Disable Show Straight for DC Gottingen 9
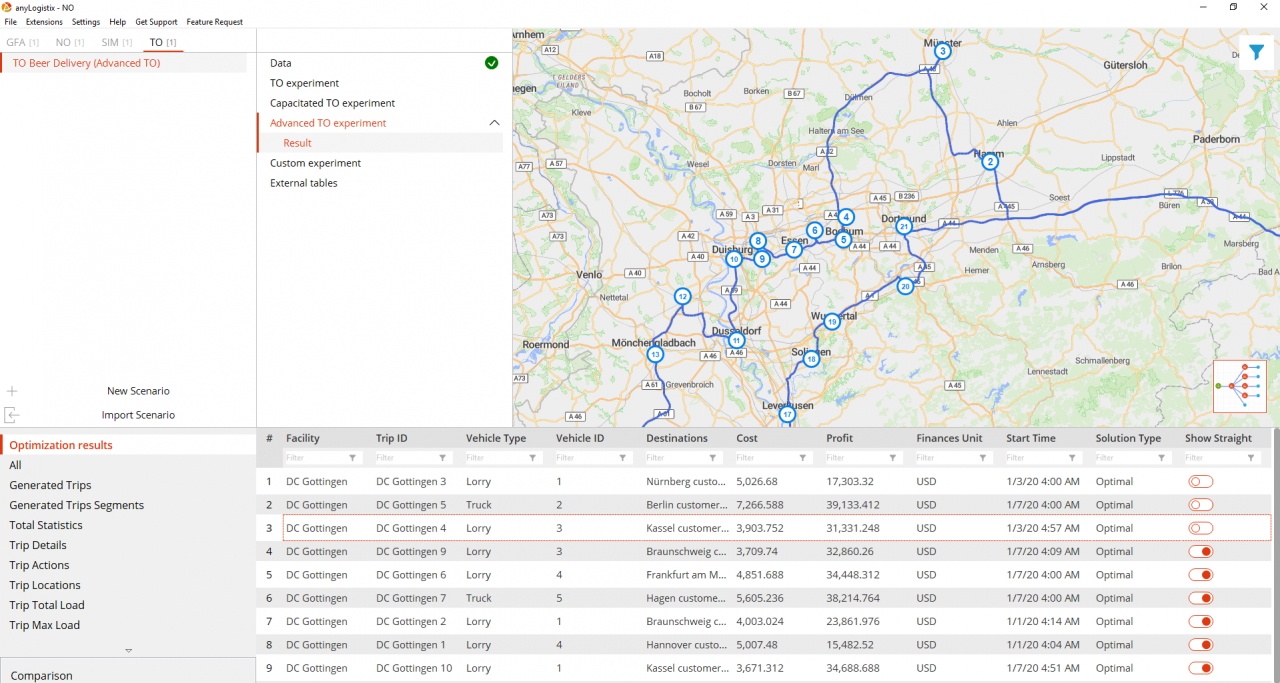Viewport: 1280px width, 683px height. 1200,551
